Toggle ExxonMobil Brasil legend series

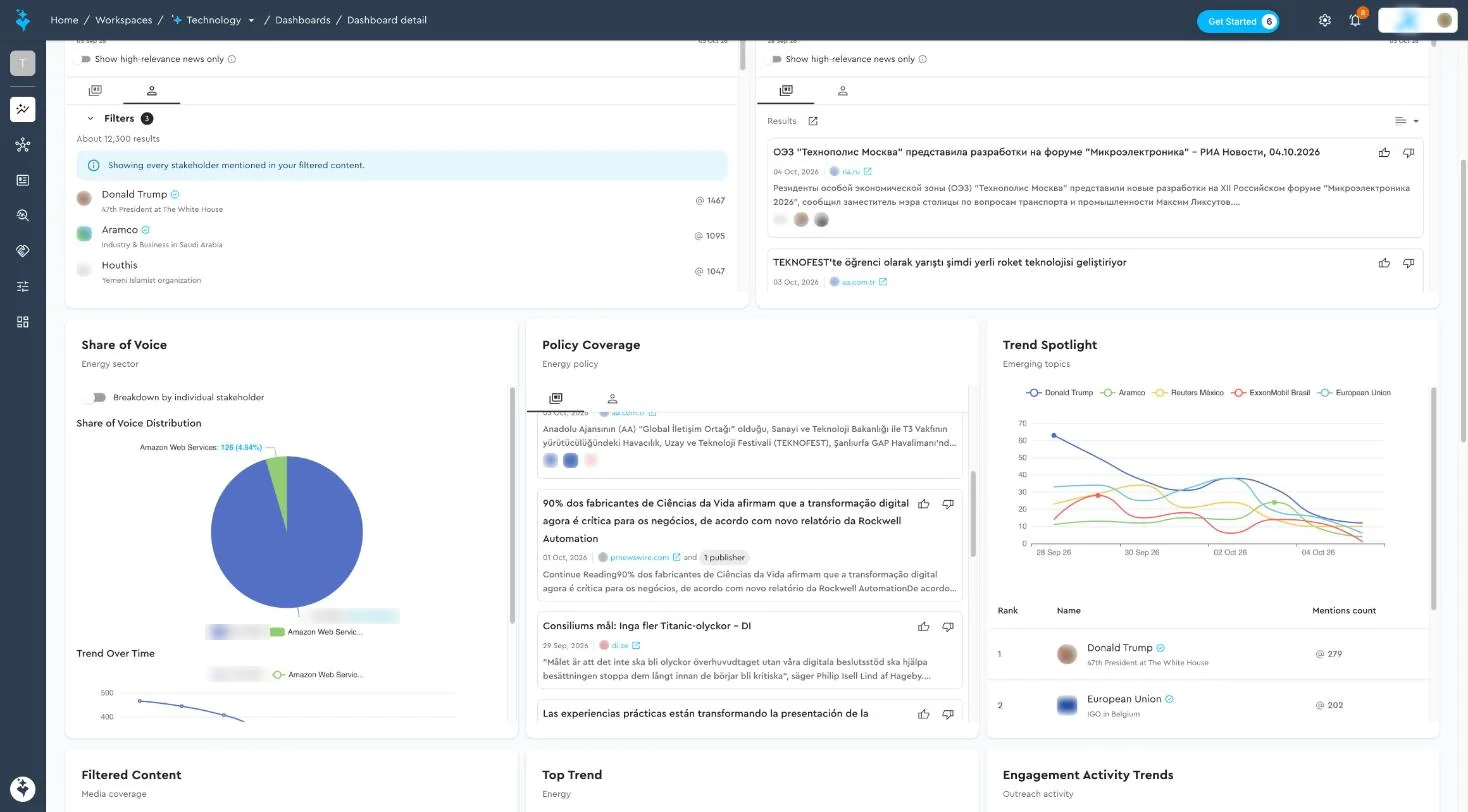(1270, 393)
